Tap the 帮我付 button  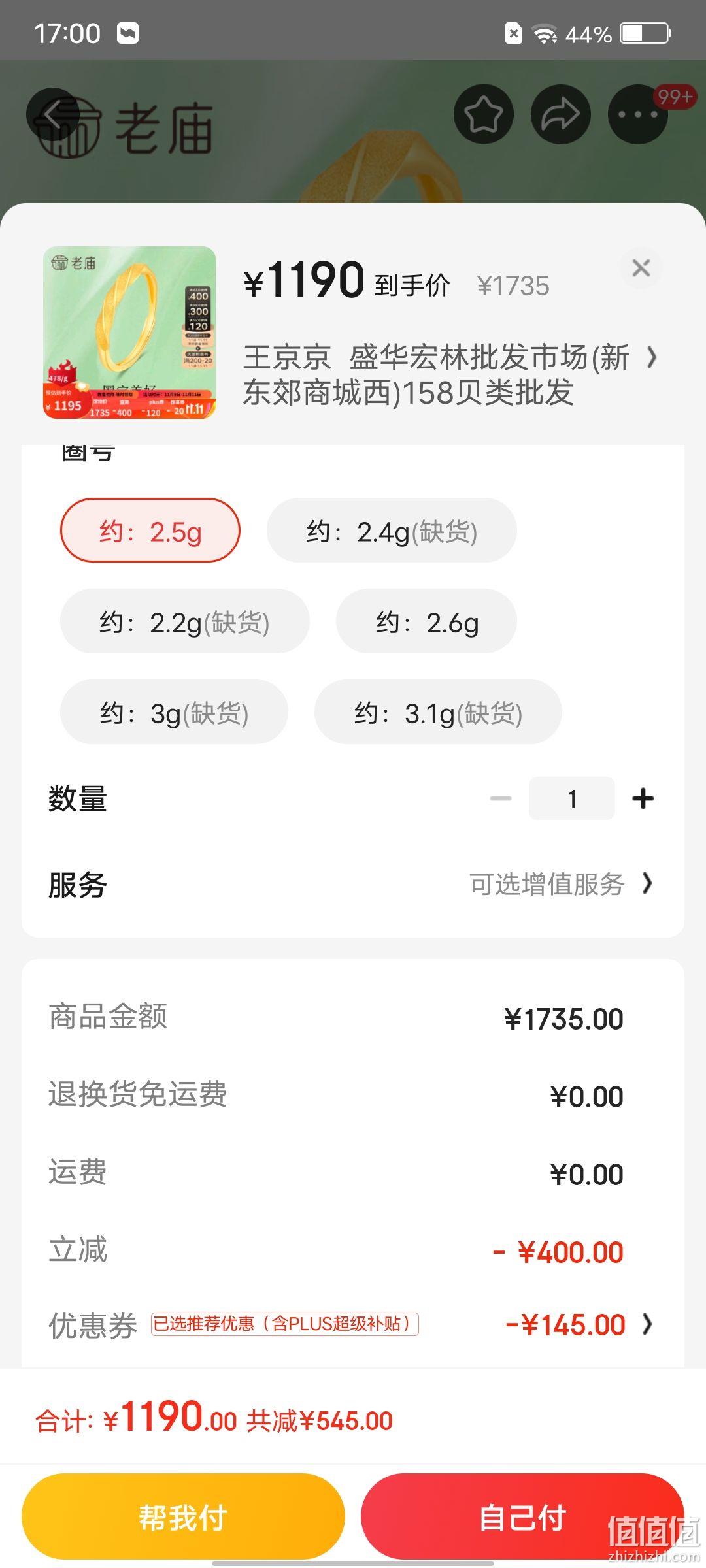click(183, 1516)
